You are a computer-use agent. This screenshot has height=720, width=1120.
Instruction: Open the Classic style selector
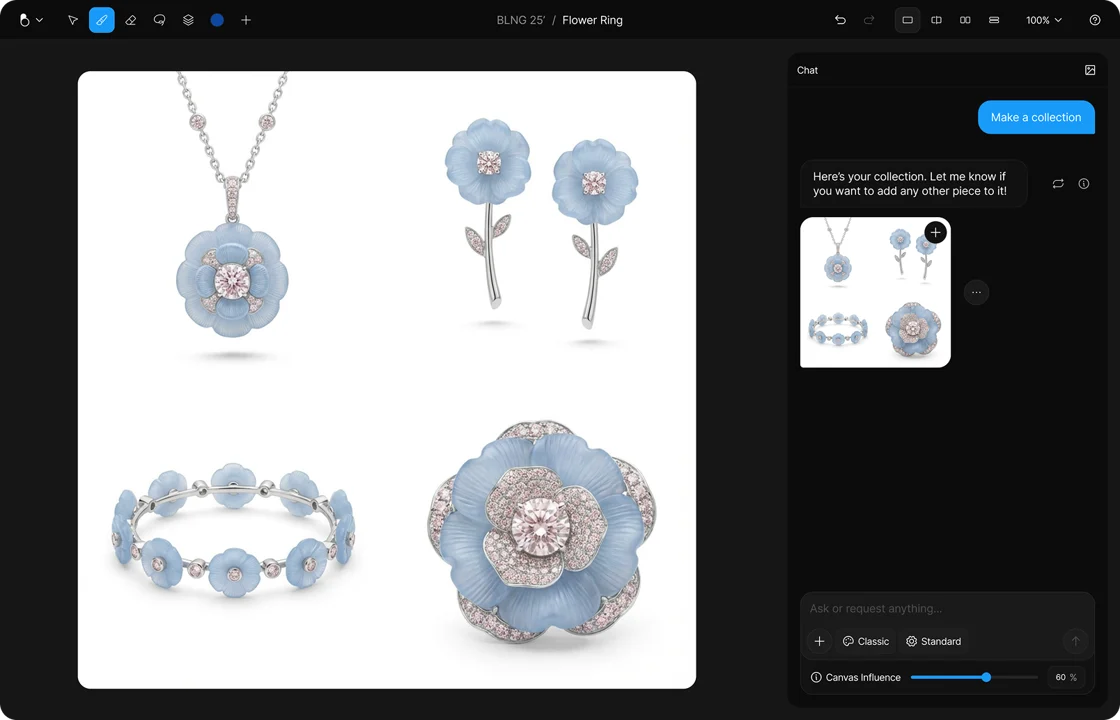(x=866, y=641)
